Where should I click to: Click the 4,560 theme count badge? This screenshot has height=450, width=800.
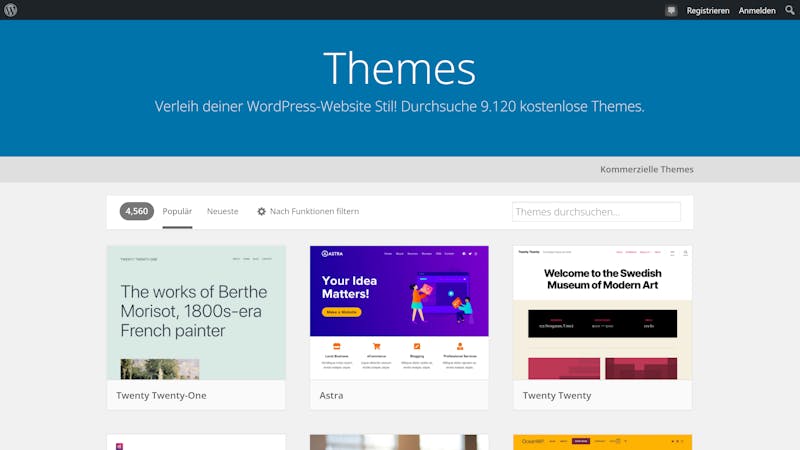137,211
